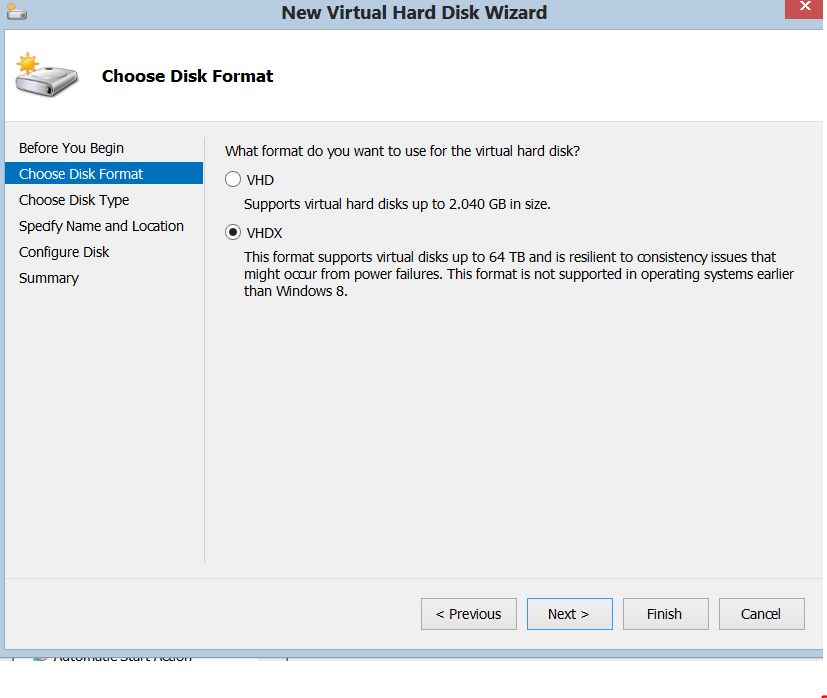Image resolution: width=827 pixels, height=698 pixels.
Task: Jump to the Configure Disk step
Action: pyautogui.click(x=64, y=251)
